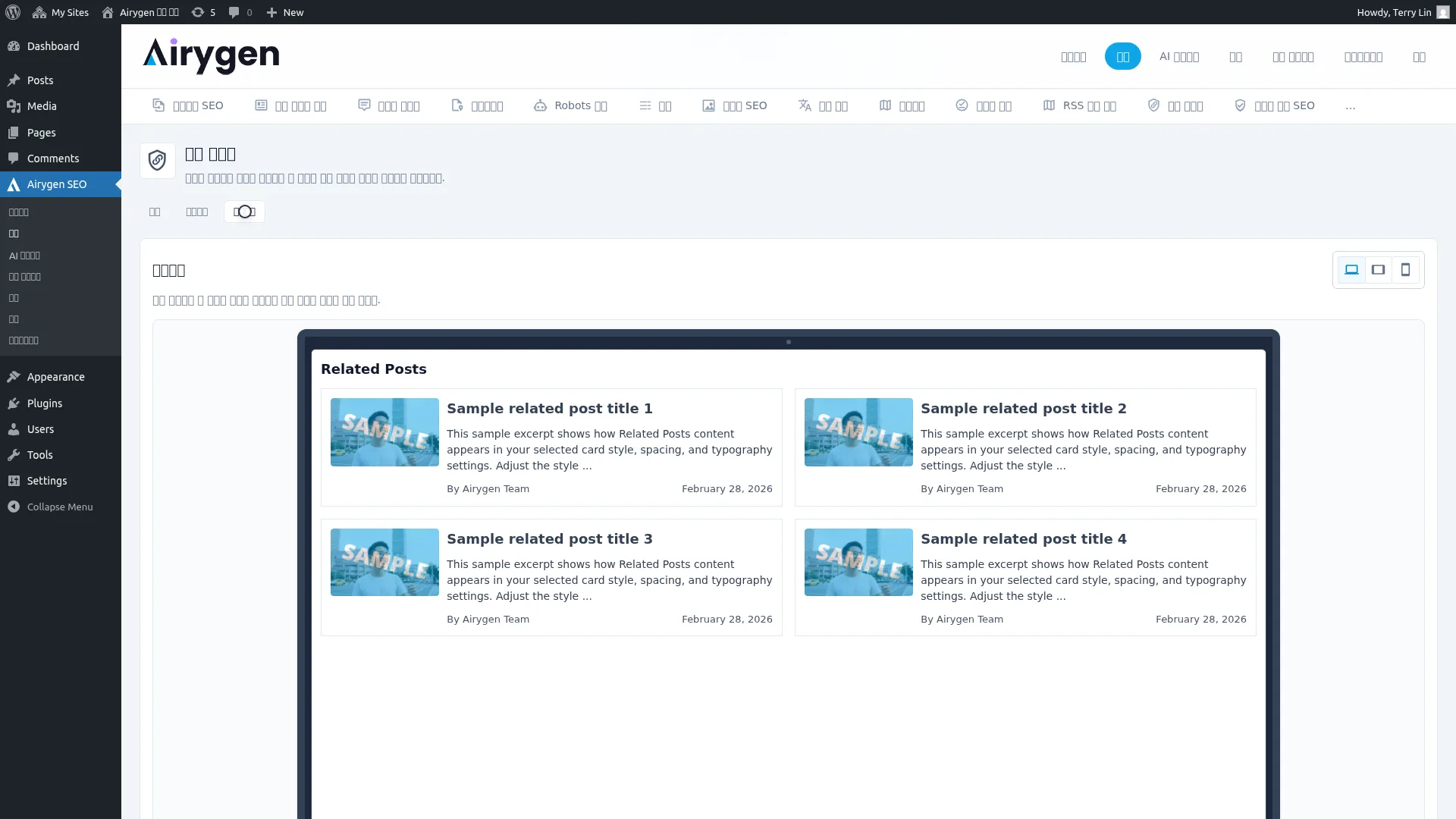Visit the Airygen site home link
The height and width of the screenshot is (819, 1456).
pyautogui.click(x=141, y=12)
